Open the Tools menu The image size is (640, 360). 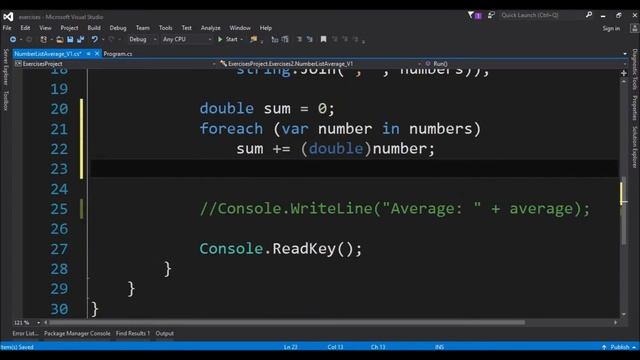pyautogui.click(x=165, y=28)
